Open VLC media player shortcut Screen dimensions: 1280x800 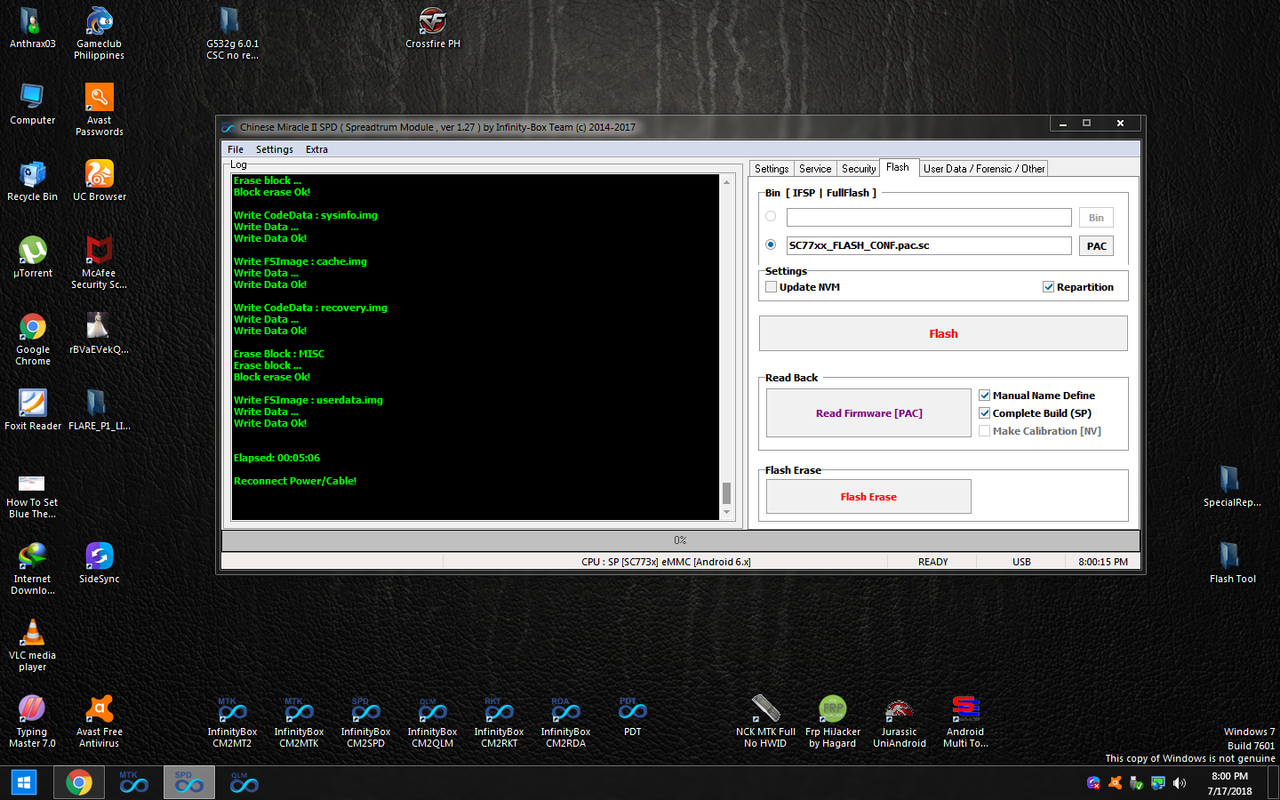[x=32, y=645]
